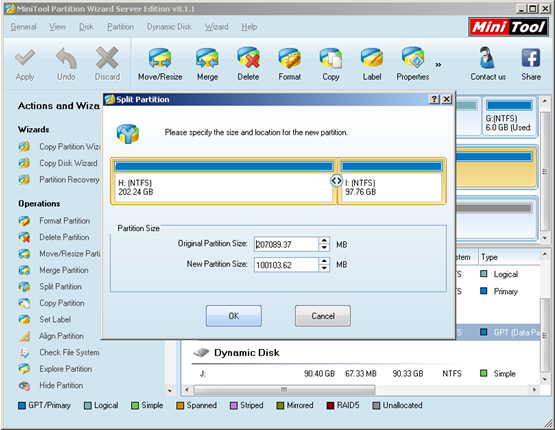Choose Copy Partition operation in sidebar
This screenshot has height=430, width=555.
click(52, 303)
